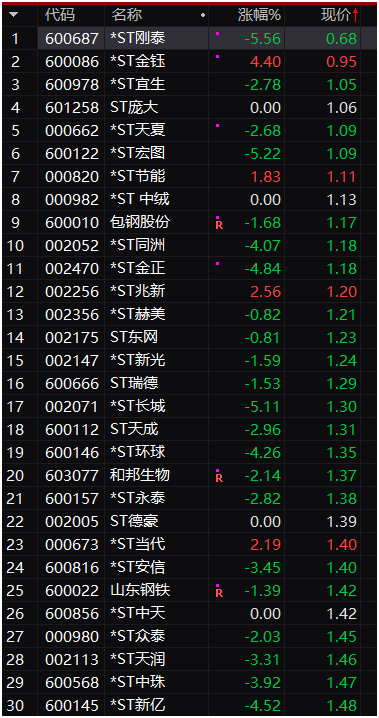Select stock name *ST中天
Image resolution: width=379 pixels, height=718 pixels.
coord(137,613)
